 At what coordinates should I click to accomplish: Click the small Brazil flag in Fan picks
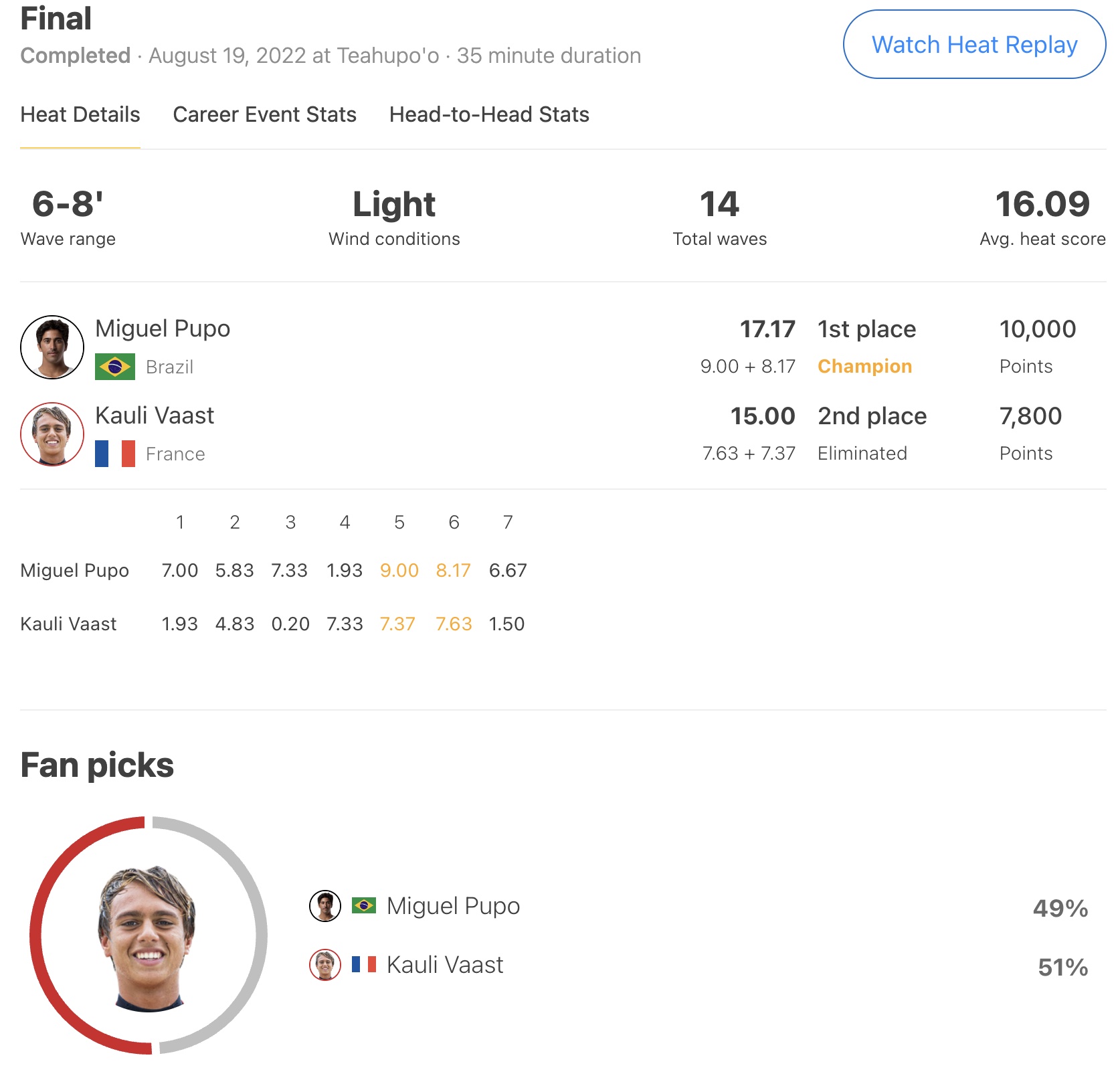[x=364, y=906]
